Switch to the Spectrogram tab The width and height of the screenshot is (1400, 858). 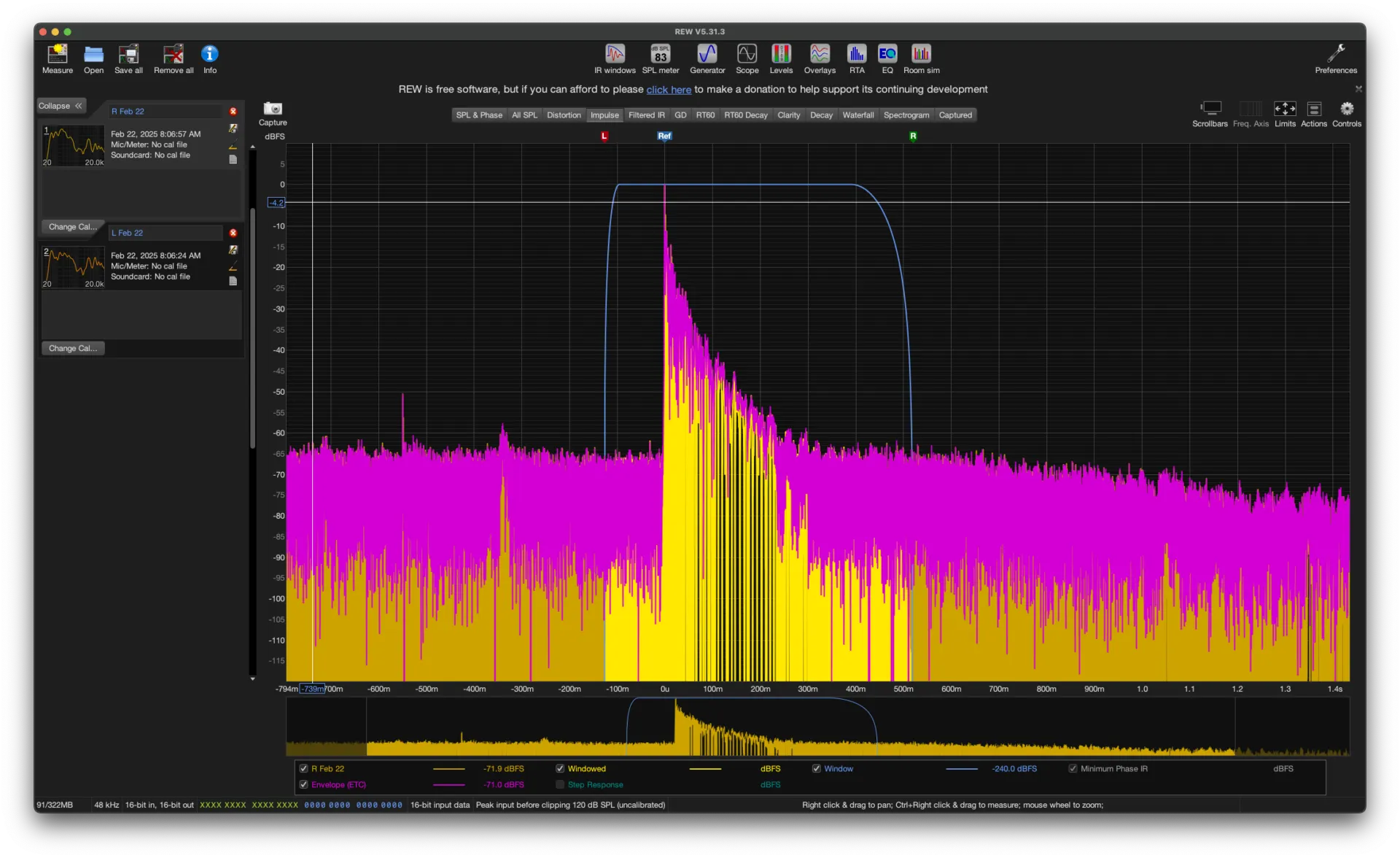click(x=906, y=115)
